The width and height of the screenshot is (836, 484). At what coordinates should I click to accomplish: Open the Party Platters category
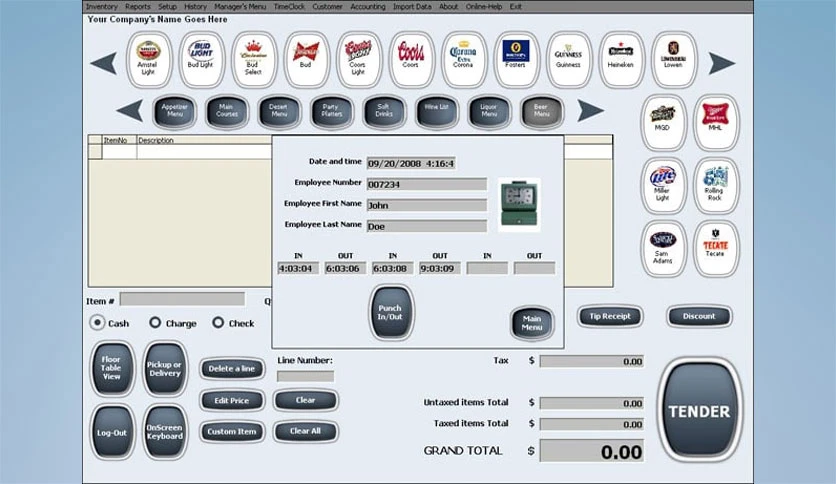332,111
